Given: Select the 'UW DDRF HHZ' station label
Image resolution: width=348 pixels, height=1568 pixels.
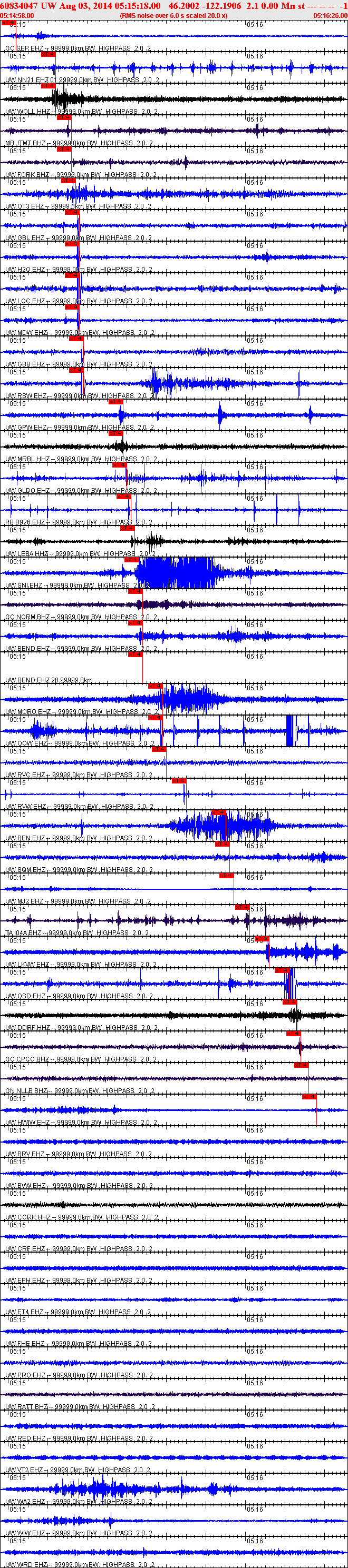Looking at the screenshot, I should [27, 1028].
